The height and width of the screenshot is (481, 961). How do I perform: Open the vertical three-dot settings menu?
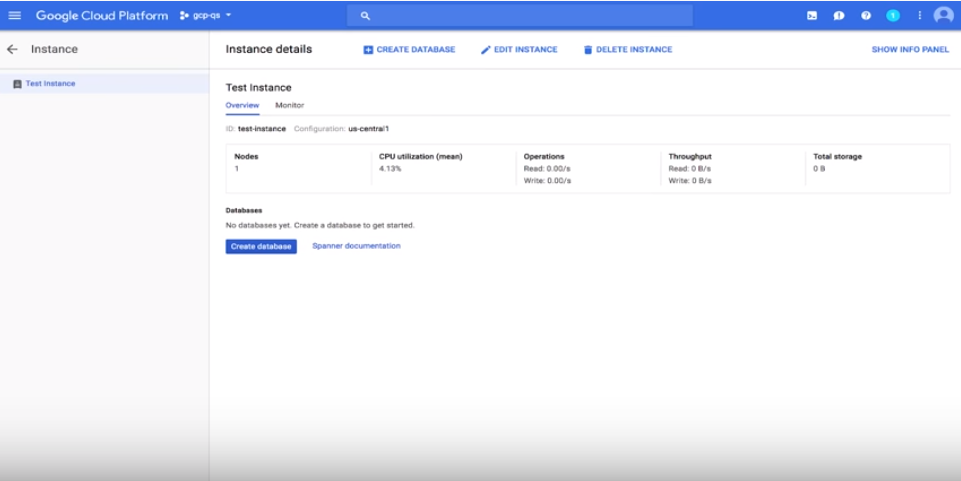coord(919,16)
